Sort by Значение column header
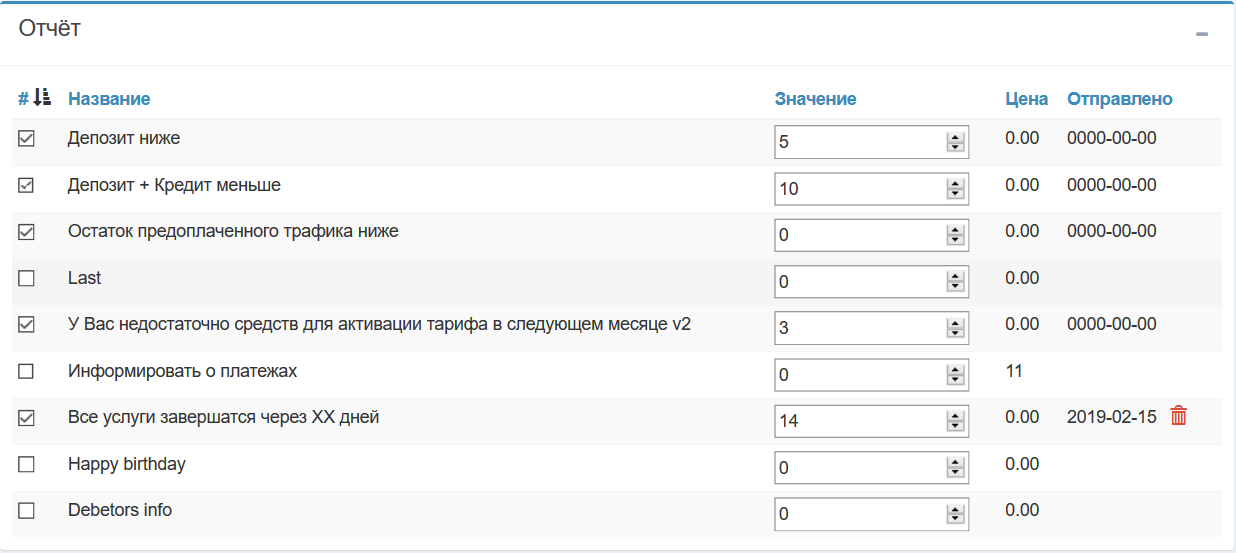The width and height of the screenshot is (1236, 553). point(815,99)
